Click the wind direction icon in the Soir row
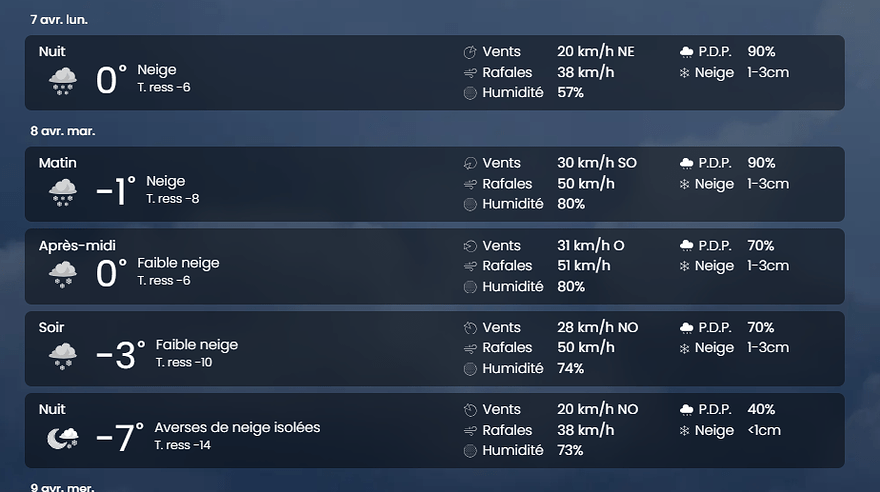Image resolution: width=880 pixels, height=492 pixels. [x=470, y=327]
